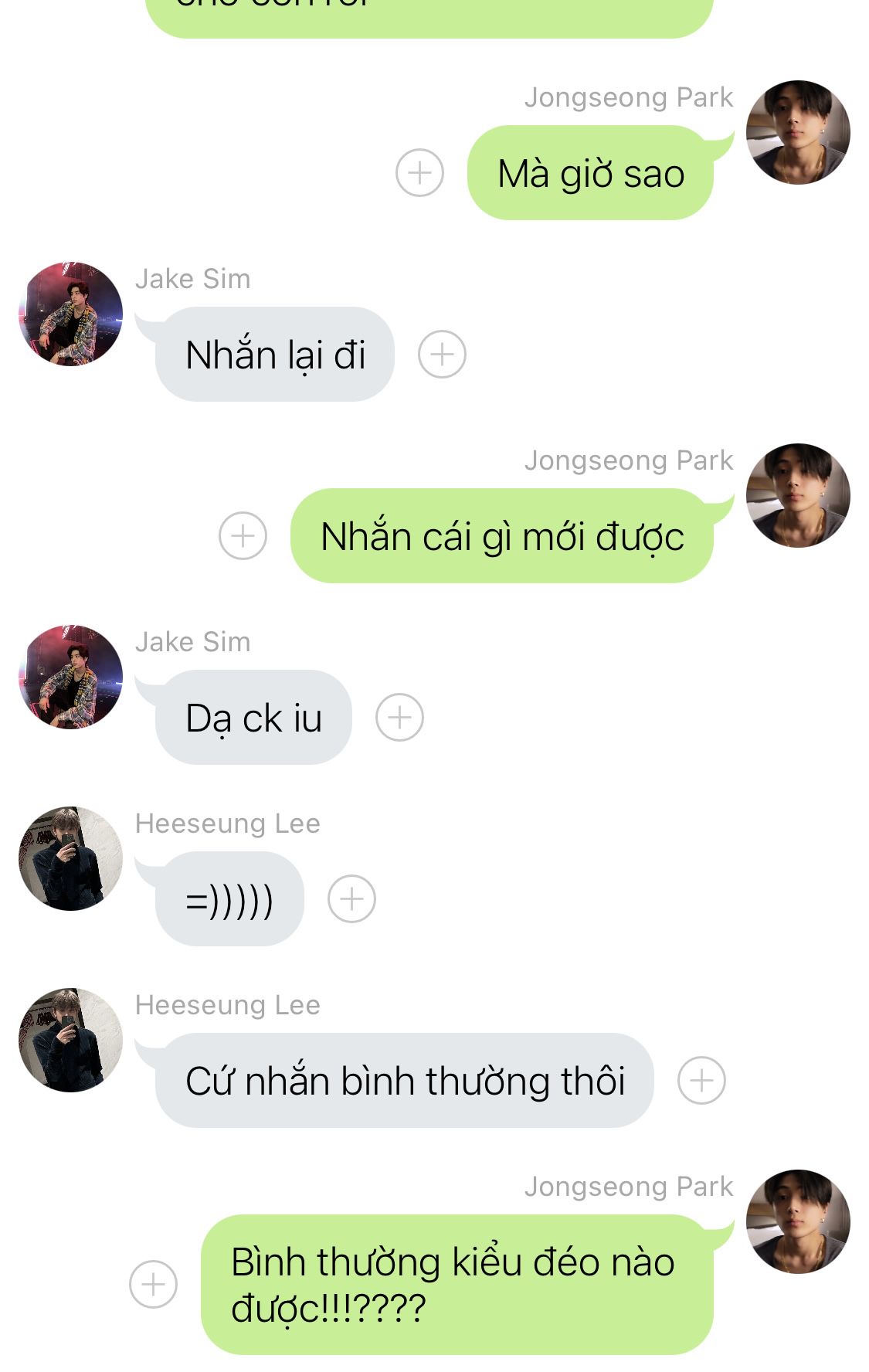Open Jake Sim avatar near "Nhắn lại đi"
The image size is (869, 1372).
coord(70,314)
